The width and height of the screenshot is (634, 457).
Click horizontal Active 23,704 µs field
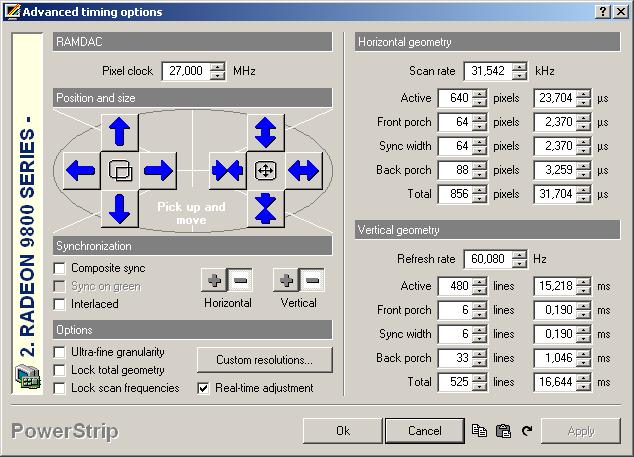[556, 98]
